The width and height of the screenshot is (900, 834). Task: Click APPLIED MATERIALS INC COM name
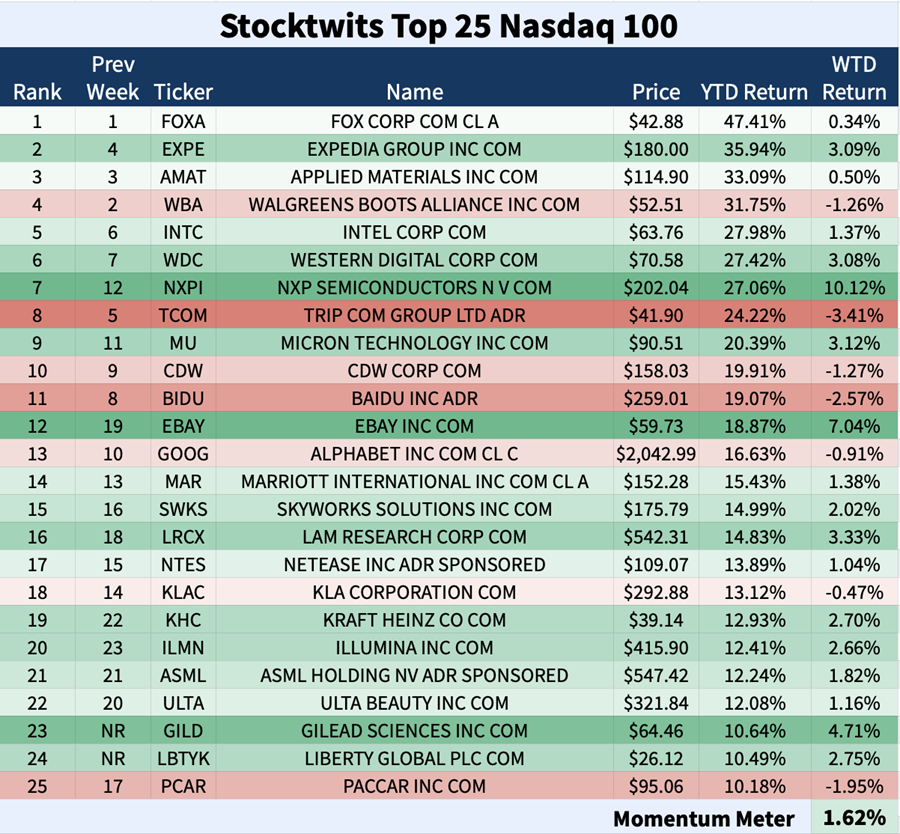click(x=414, y=177)
